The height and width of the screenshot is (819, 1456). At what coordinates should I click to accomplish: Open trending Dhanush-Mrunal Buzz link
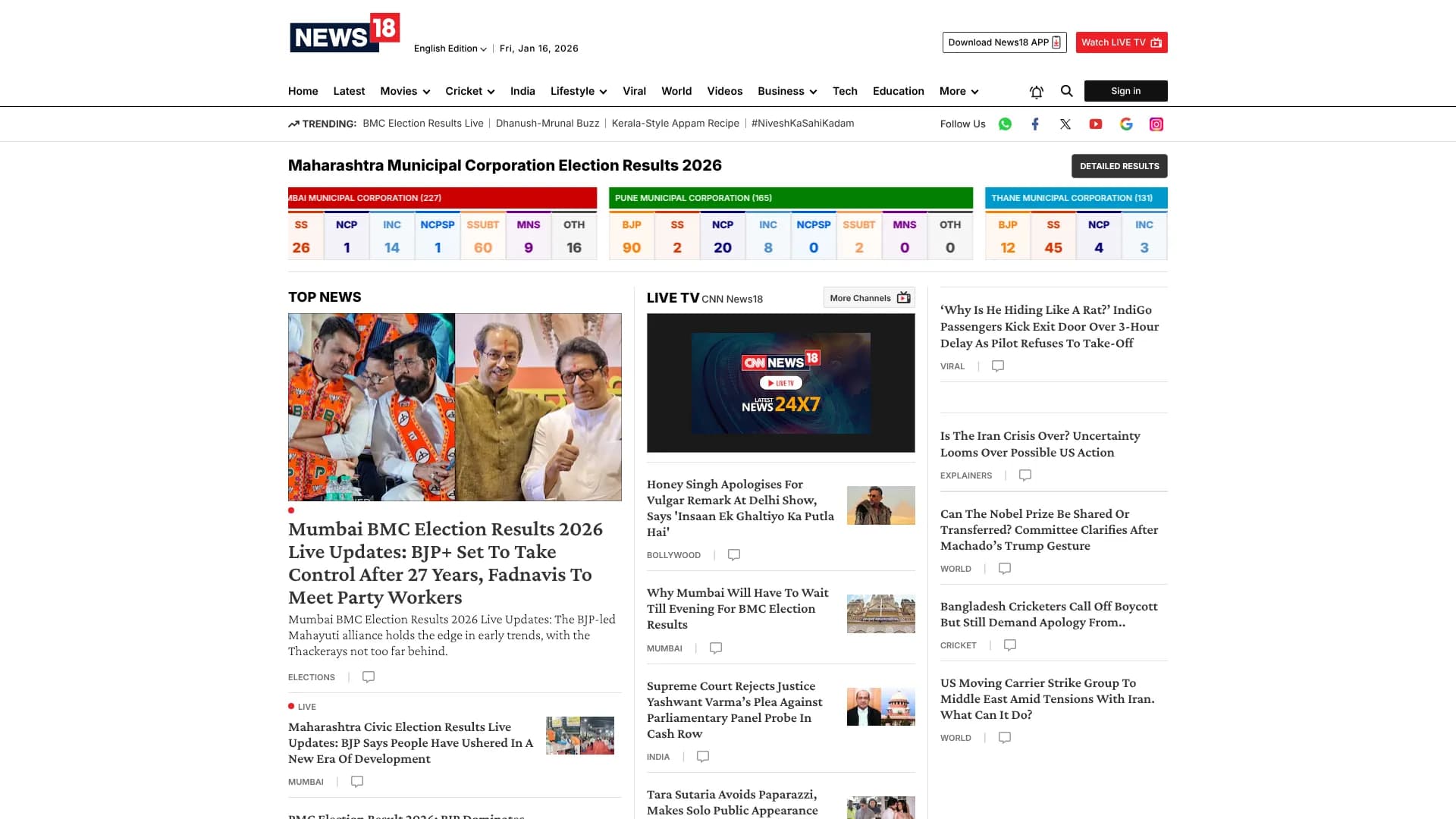[x=548, y=124]
